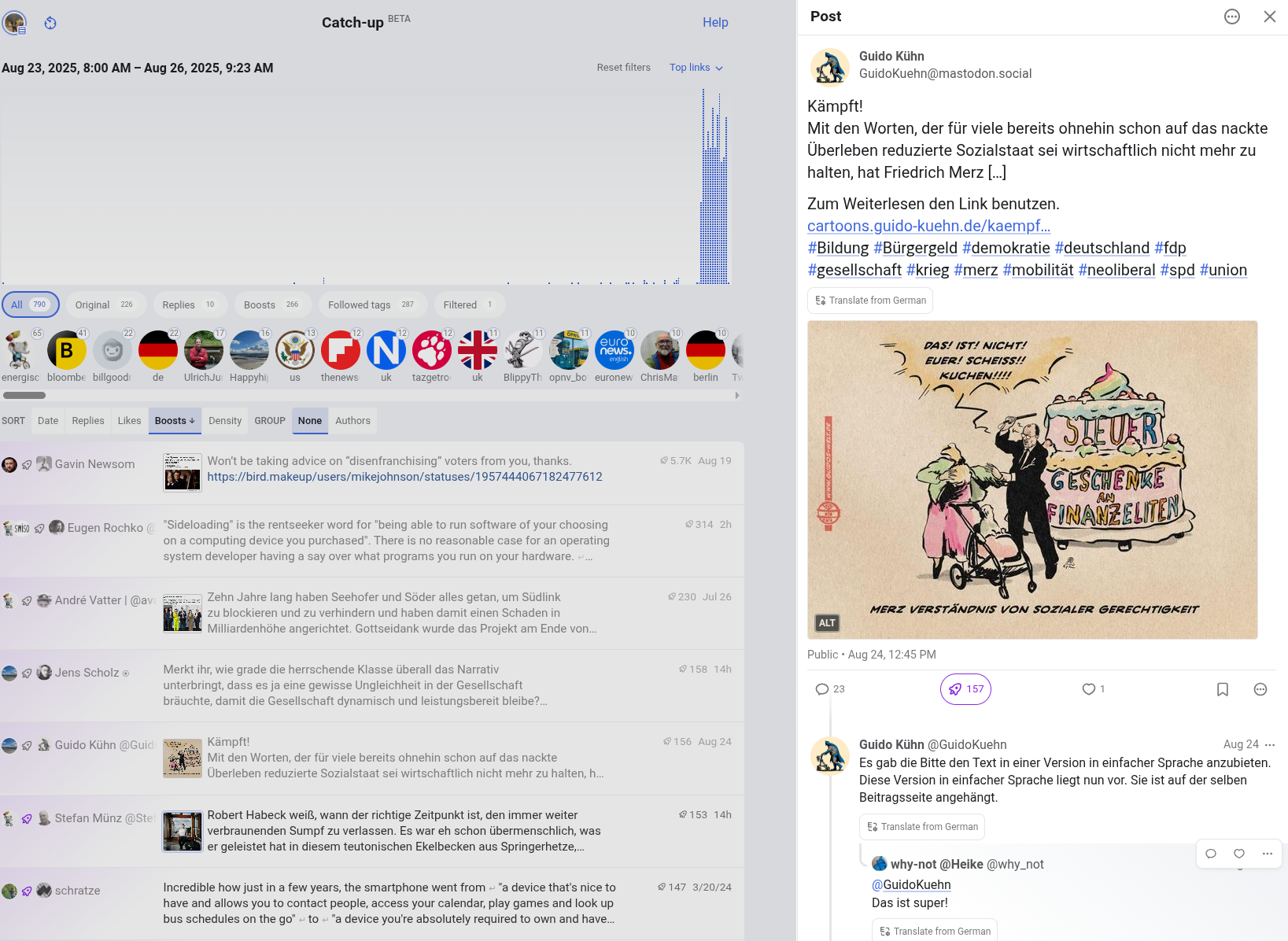Select the Followed tags 287 filter

[x=372, y=304]
